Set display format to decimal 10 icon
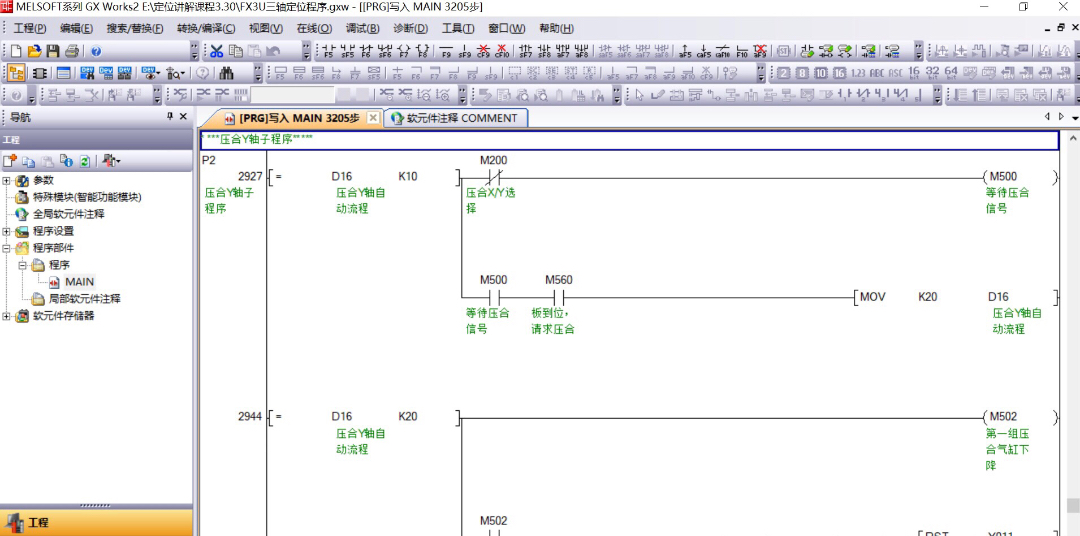The height and width of the screenshot is (536, 1080). [x=820, y=73]
